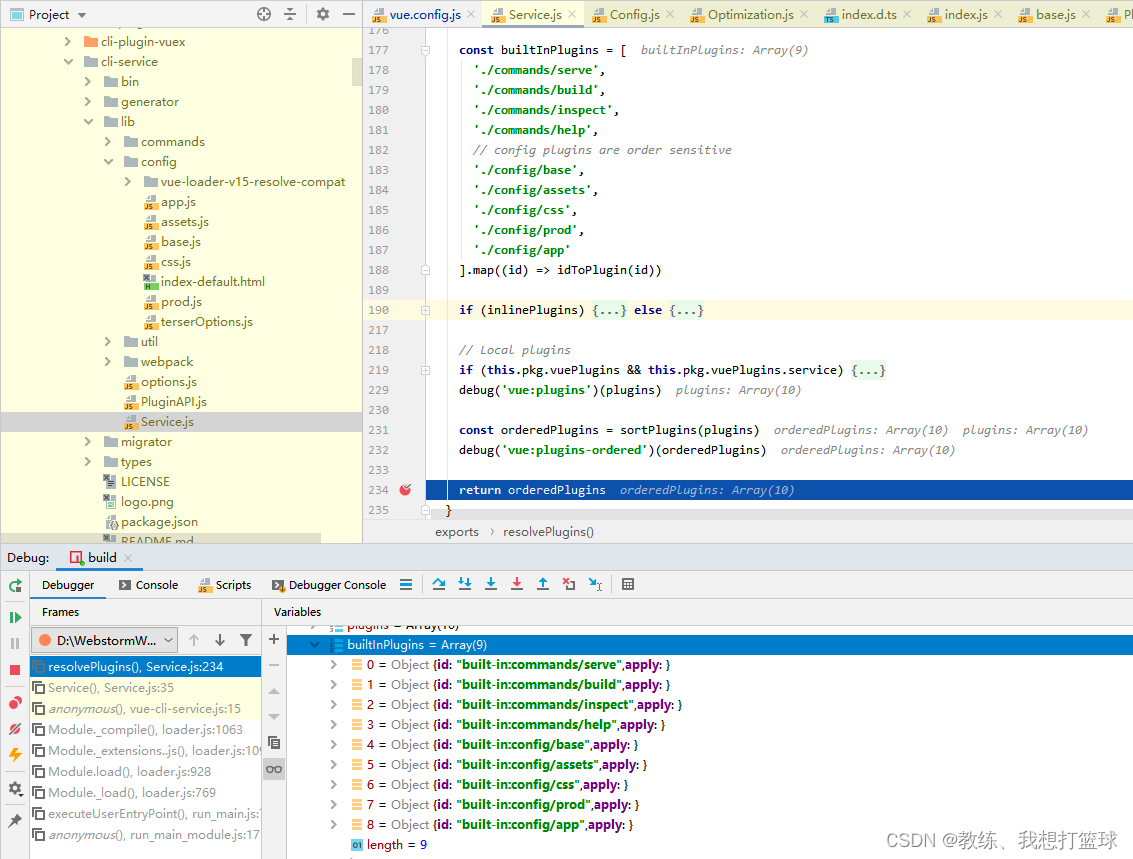Image resolution: width=1133 pixels, height=859 pixels.
Task: Open Evaluate Expression calculator
Action: click(x=628, y=584)
